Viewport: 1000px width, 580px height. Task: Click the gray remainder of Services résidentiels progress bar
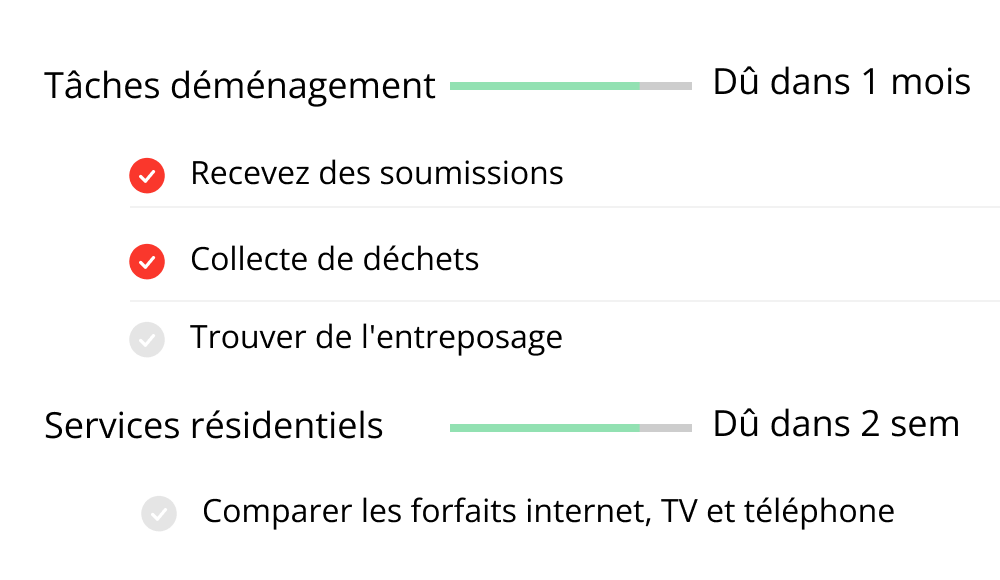666,428
